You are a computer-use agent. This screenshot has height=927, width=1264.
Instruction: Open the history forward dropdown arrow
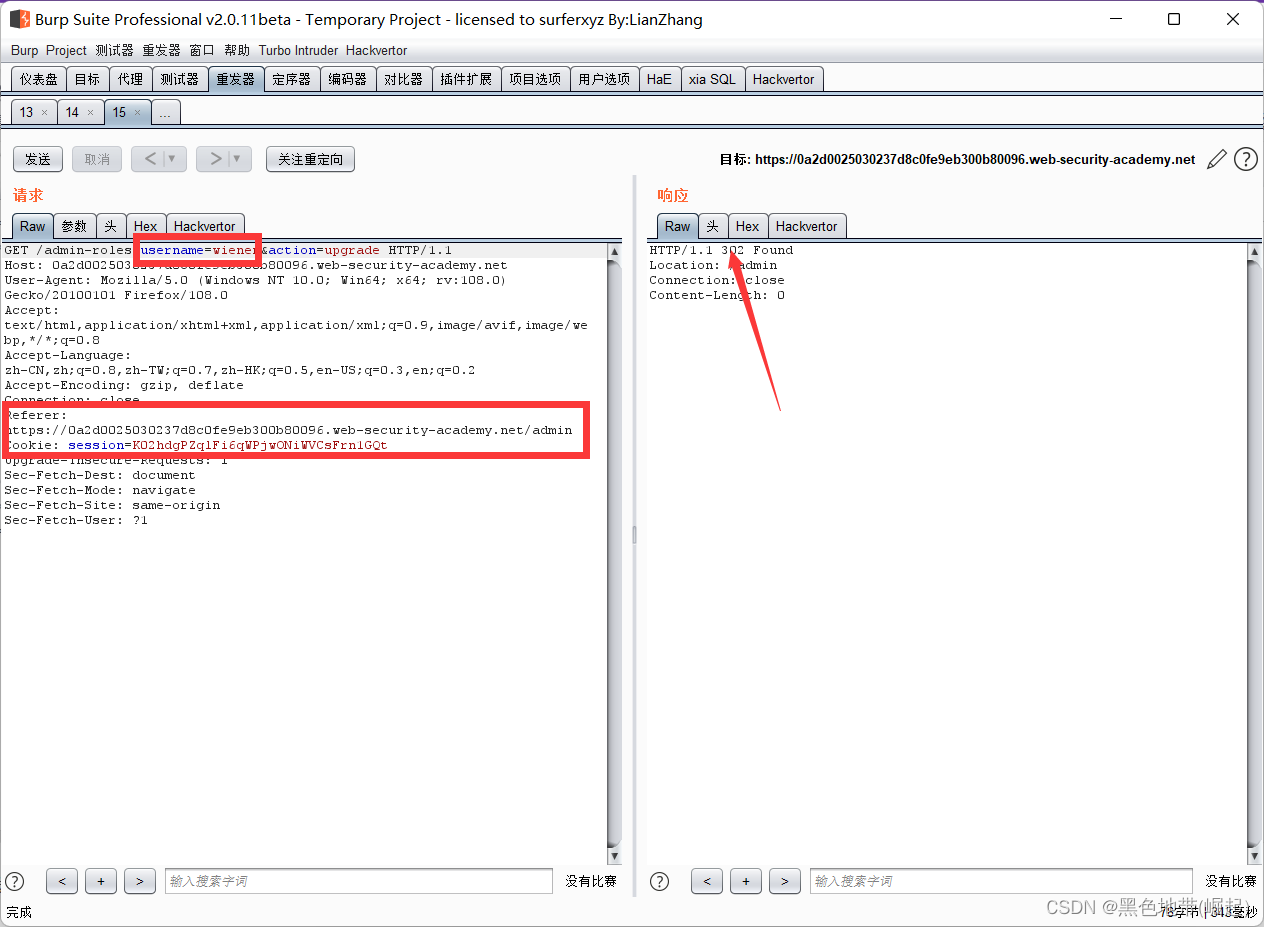coord(237,159)
